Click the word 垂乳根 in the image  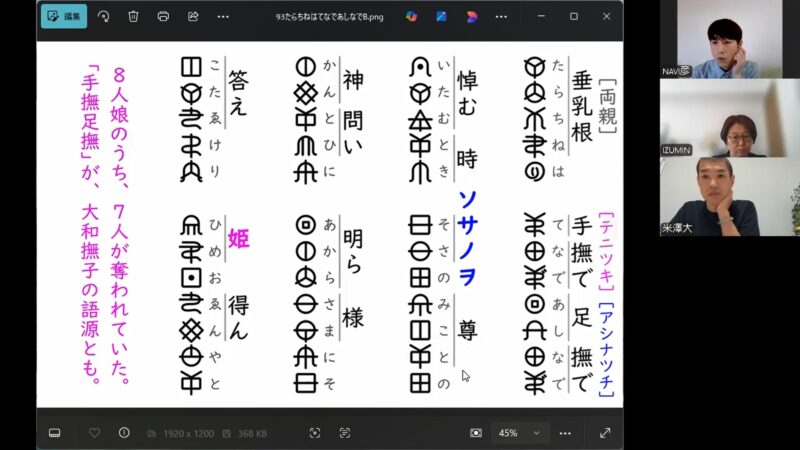pyautogui.click(x=582, y=106)
